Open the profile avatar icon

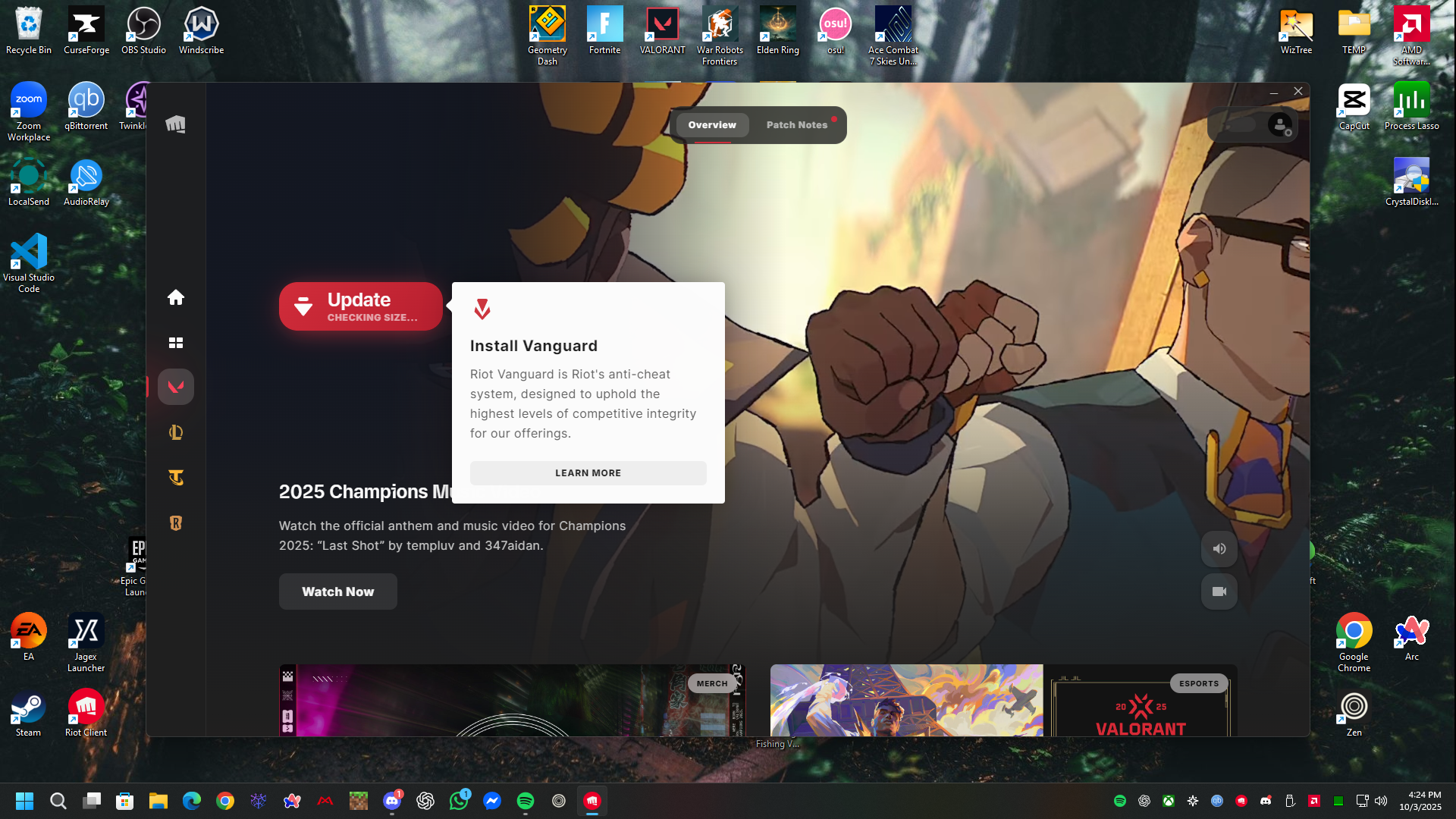point(1280,124)
